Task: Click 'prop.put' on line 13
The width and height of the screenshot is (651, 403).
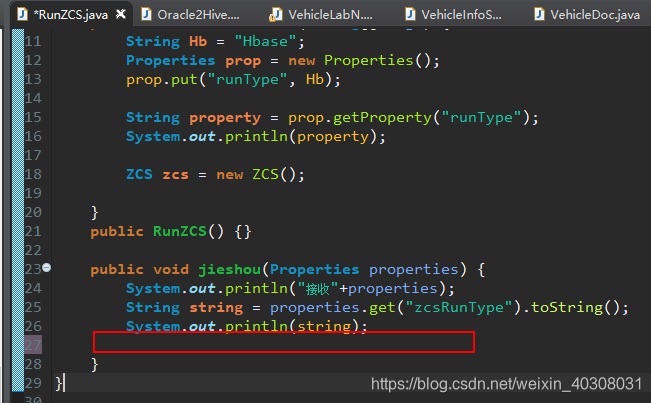Action: (x=162, y=80)
